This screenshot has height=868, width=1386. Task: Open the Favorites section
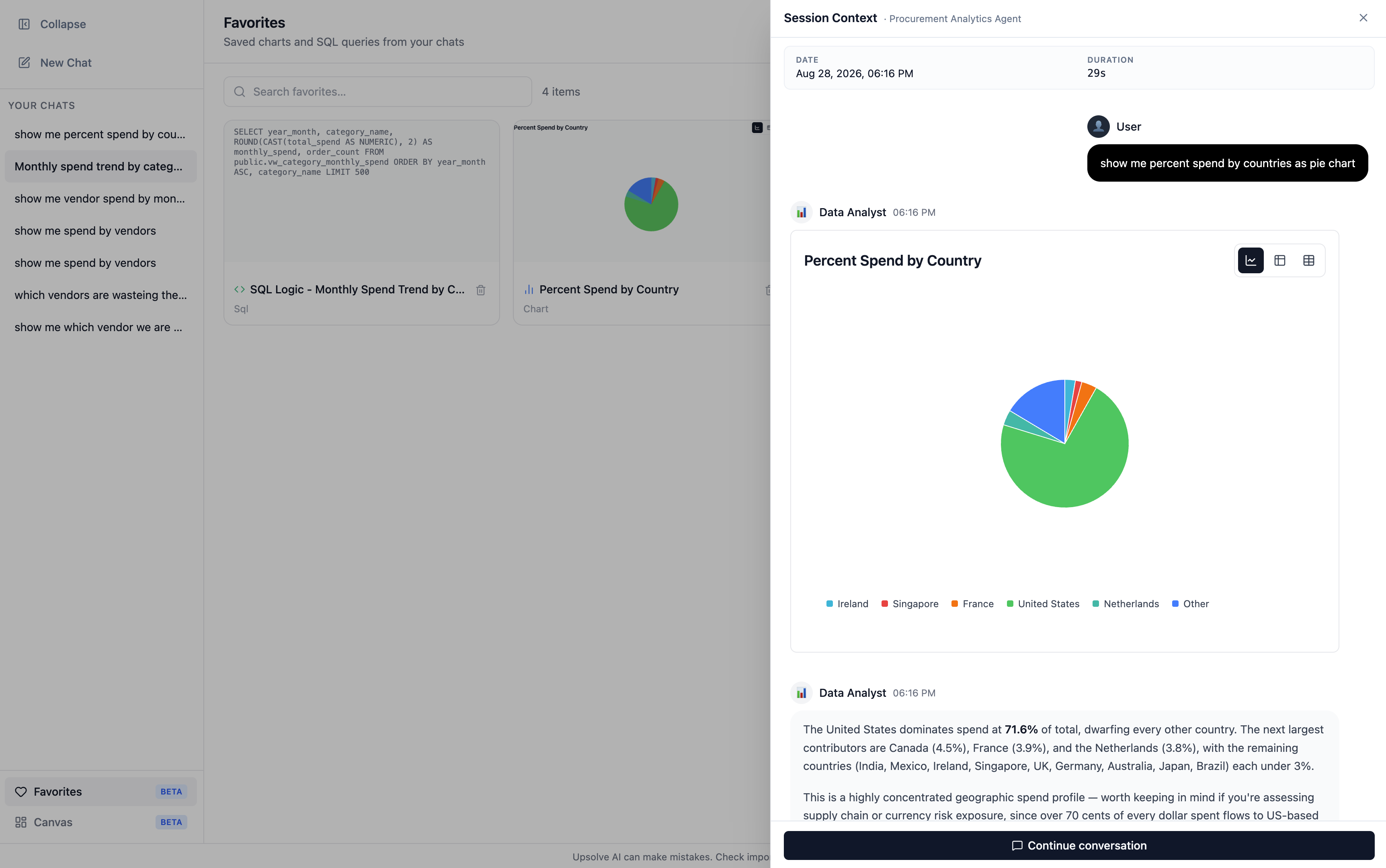100,792
